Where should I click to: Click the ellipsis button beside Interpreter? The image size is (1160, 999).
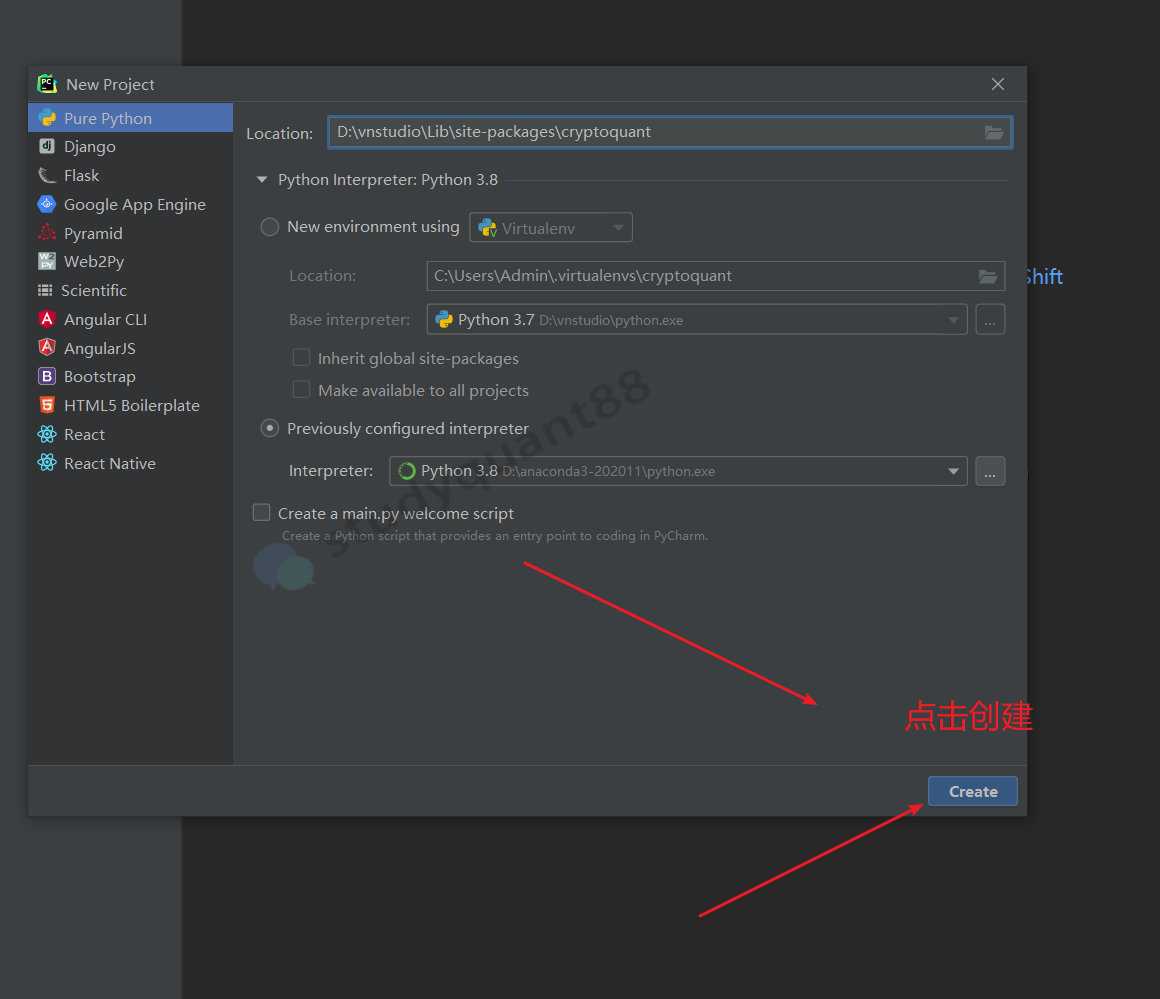[x=989, y=471]
